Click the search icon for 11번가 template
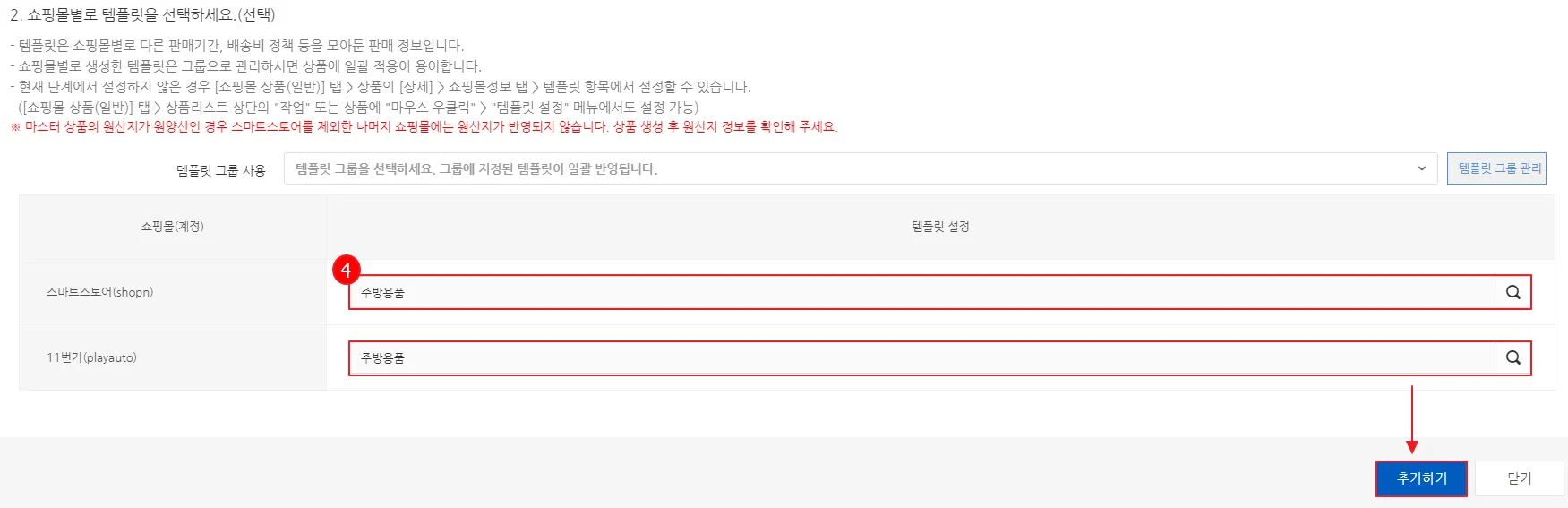 click(1512, 357)
